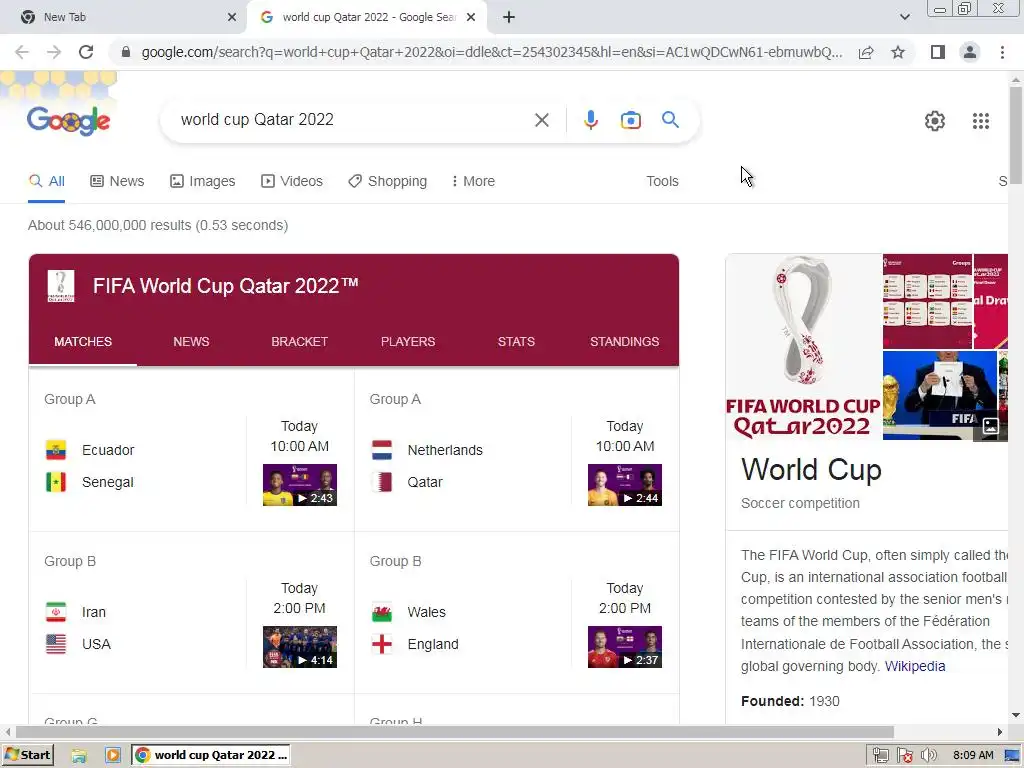Click the vertical scrollbar thumb
The width and height of the screenshot is (1024, 768).
point(1016,134)
